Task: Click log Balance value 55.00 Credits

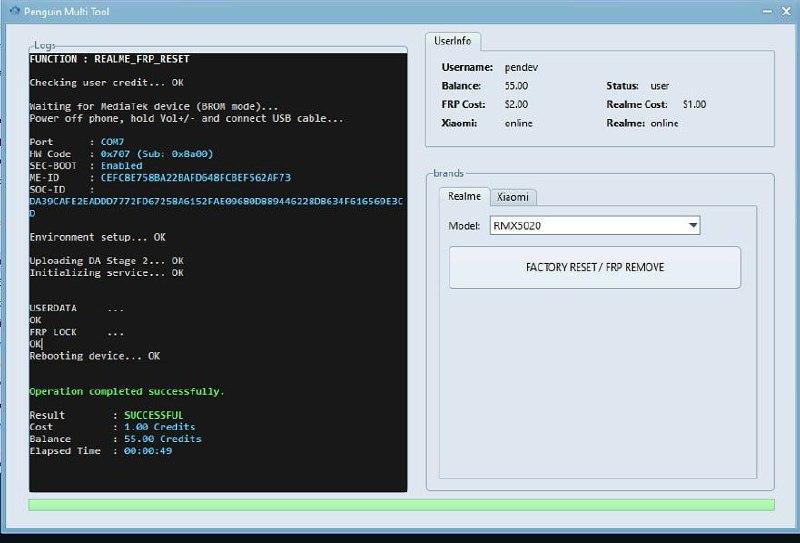Action: (x=163, y=439)
